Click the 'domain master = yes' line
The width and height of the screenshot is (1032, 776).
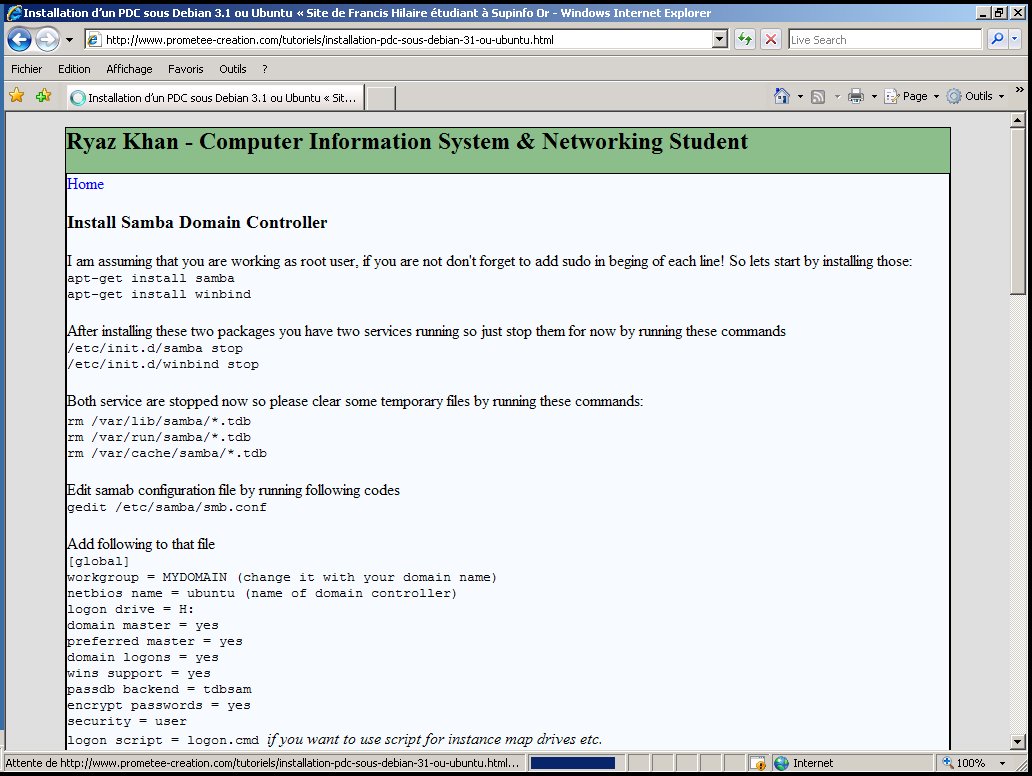(143, 625)
